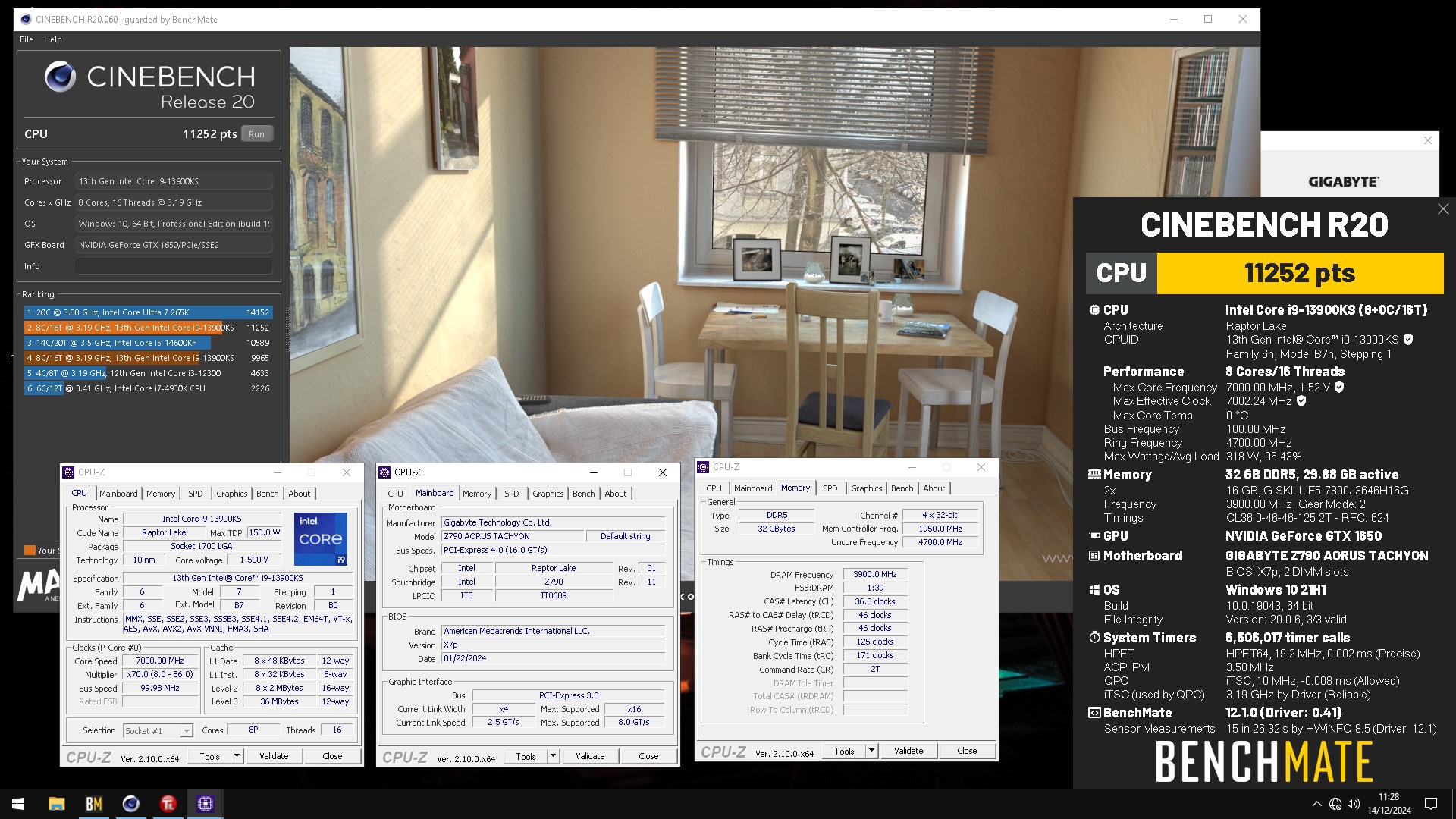The width and height of the screenshot is (1456, 819).
Task: Open Bench tab in left CPU-Z window
Action: click(268, 494)
